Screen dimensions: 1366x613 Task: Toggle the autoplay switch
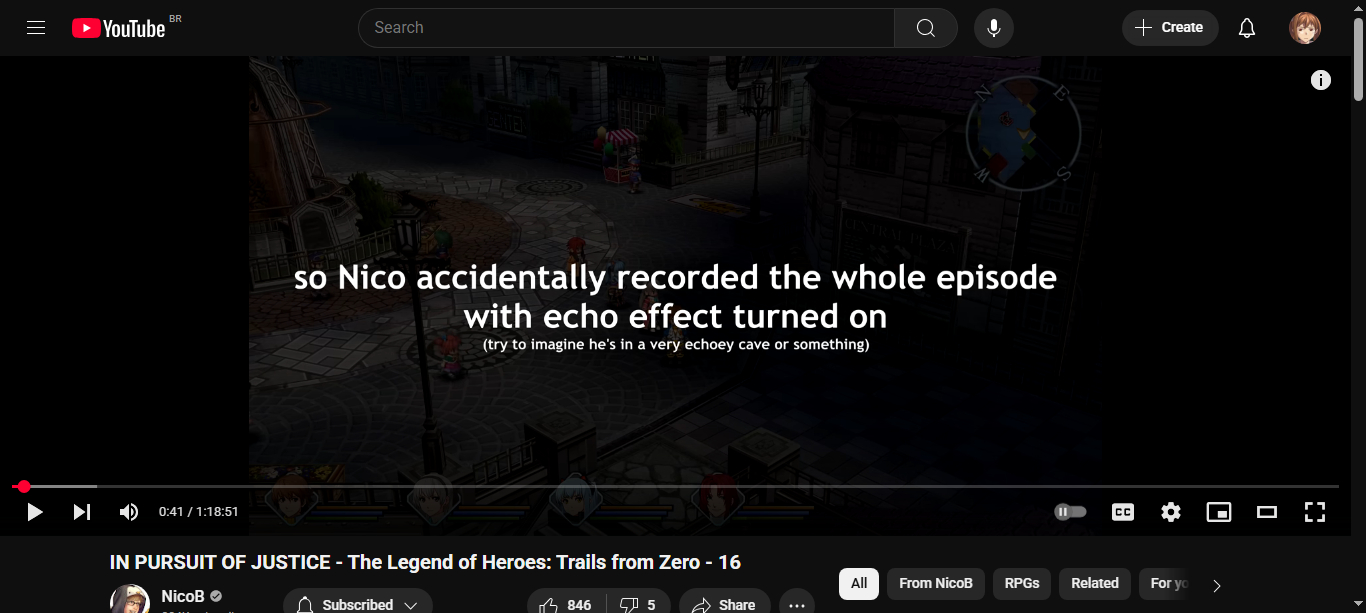click(x=1071, y=512)
